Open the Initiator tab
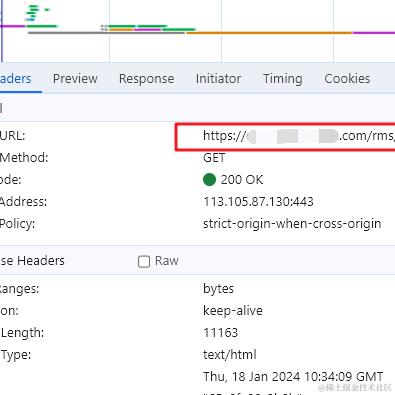395x395 pixels. click(x=218, y=79)
